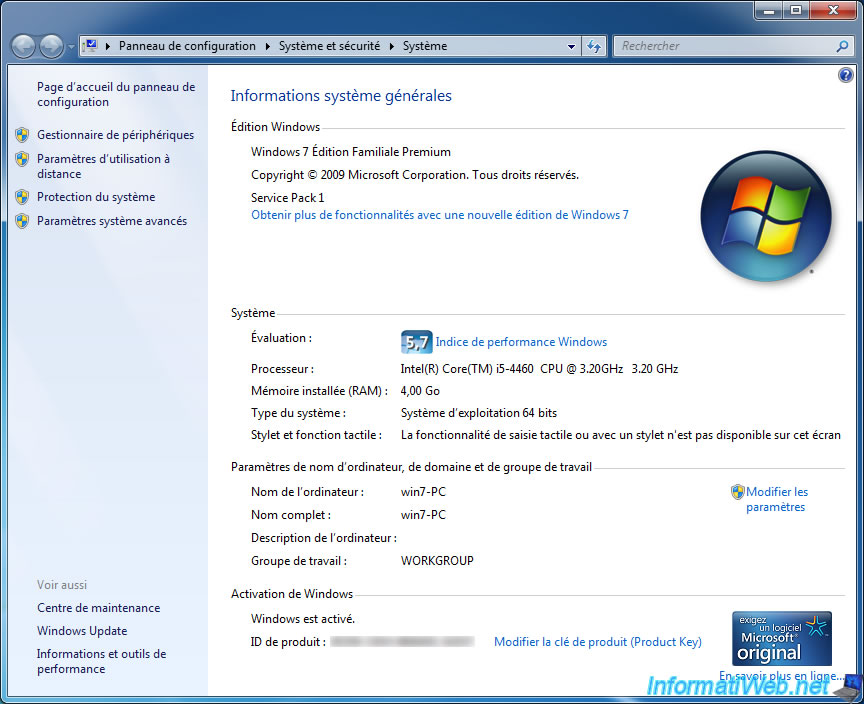The height and width of the screenshot is (704, 864).
Task: Click the Back navigation arrow button
Action: 24,46
